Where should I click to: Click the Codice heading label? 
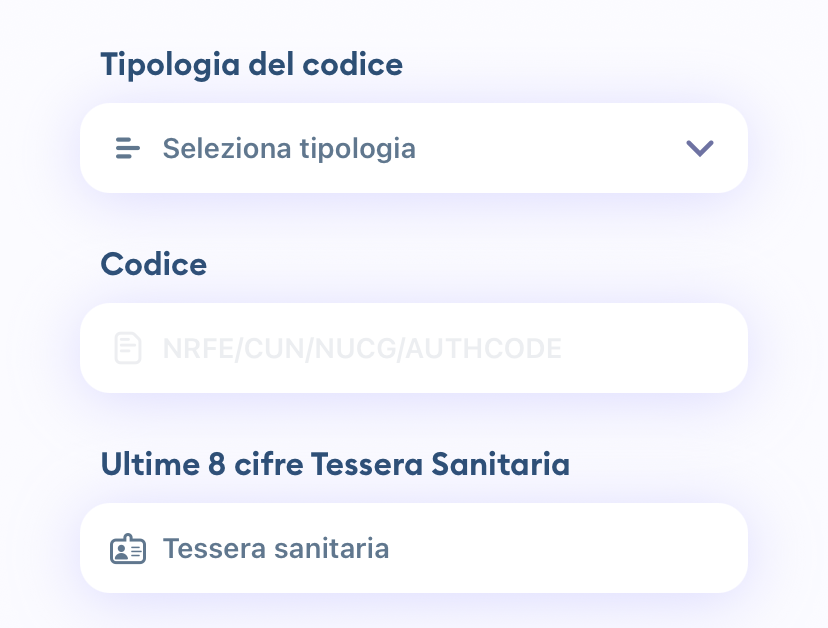coord(154,264)
